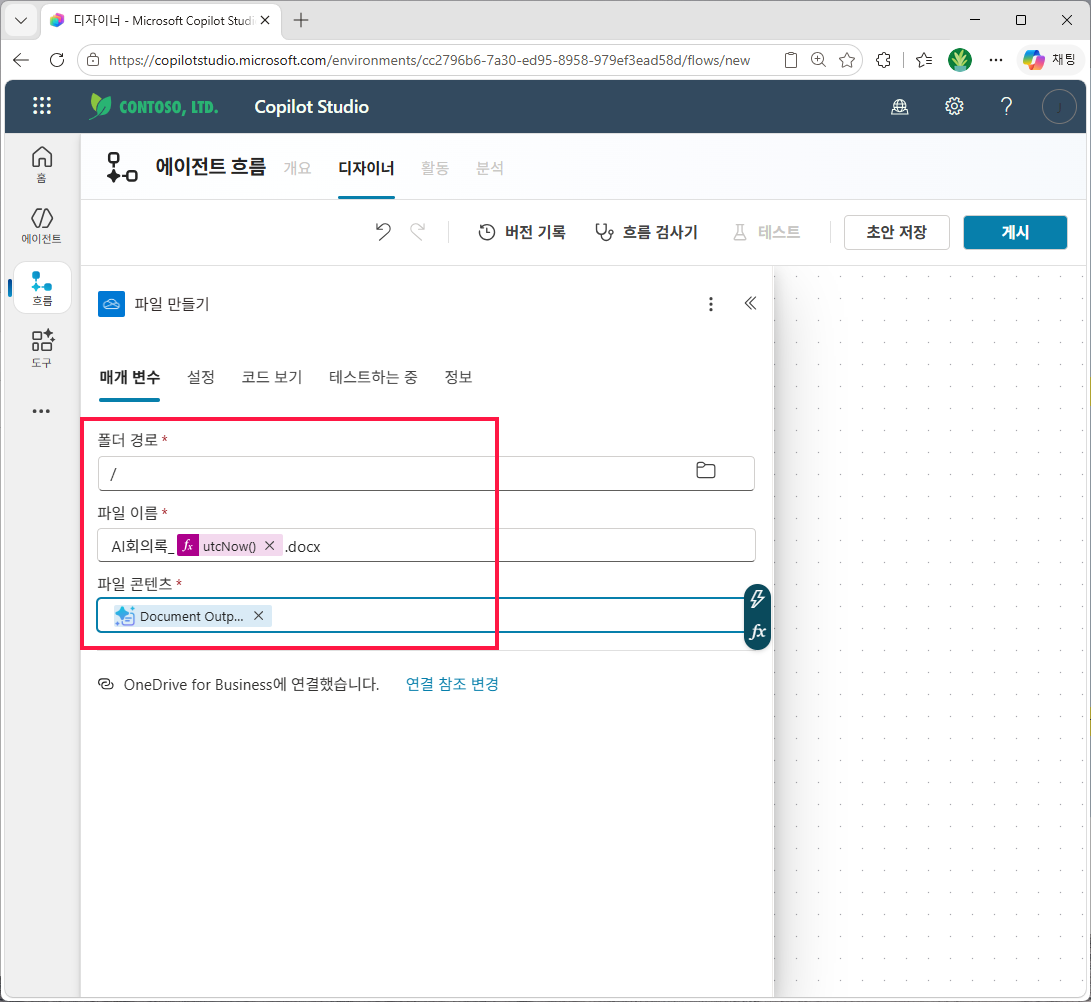Click the Contoso, Ltd. logo
1091x1002 pixels.
(x=154, y=106)
